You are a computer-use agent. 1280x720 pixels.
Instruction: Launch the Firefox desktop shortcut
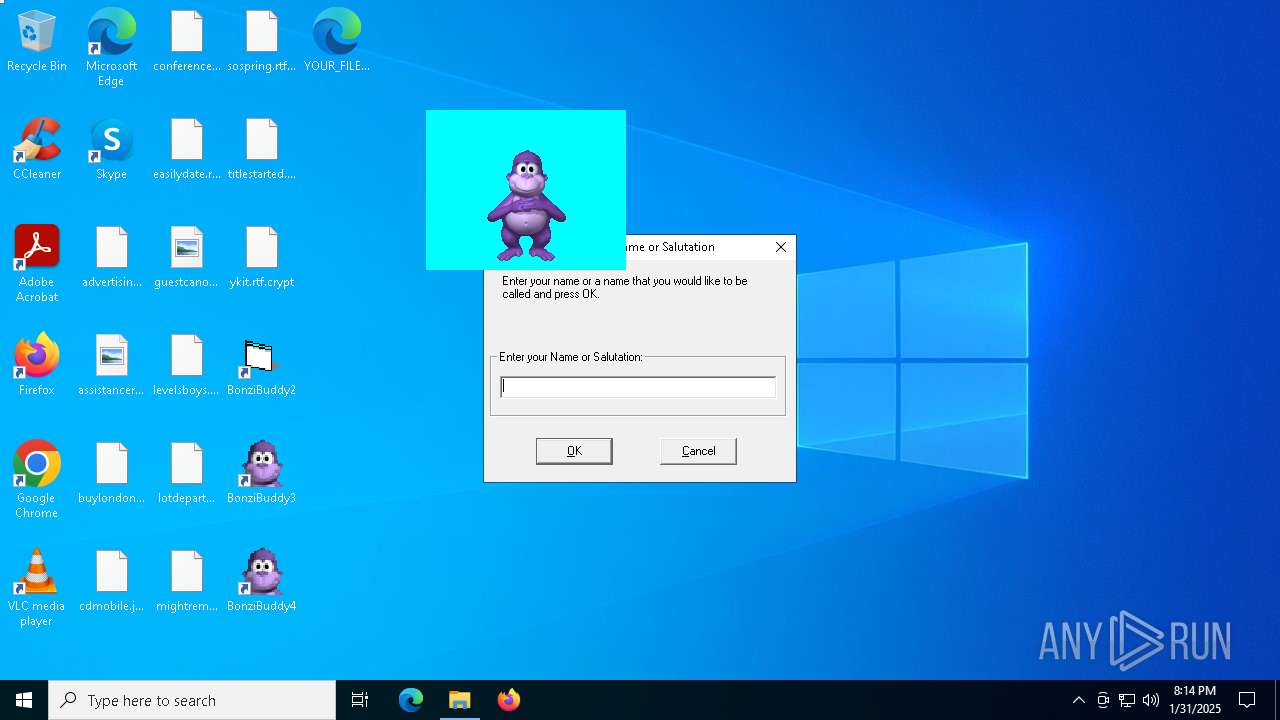(37, 366)
